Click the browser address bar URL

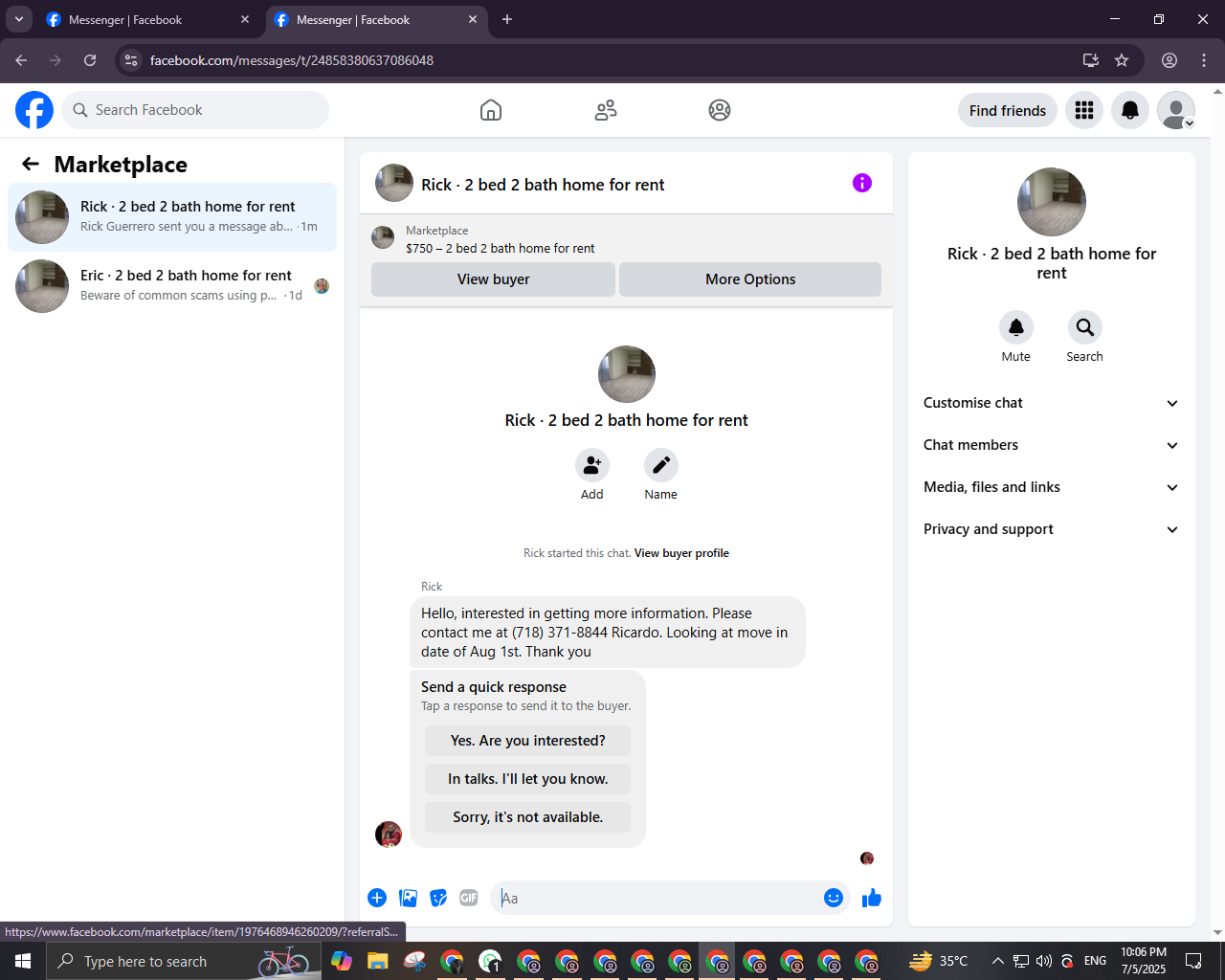point(292,60)
